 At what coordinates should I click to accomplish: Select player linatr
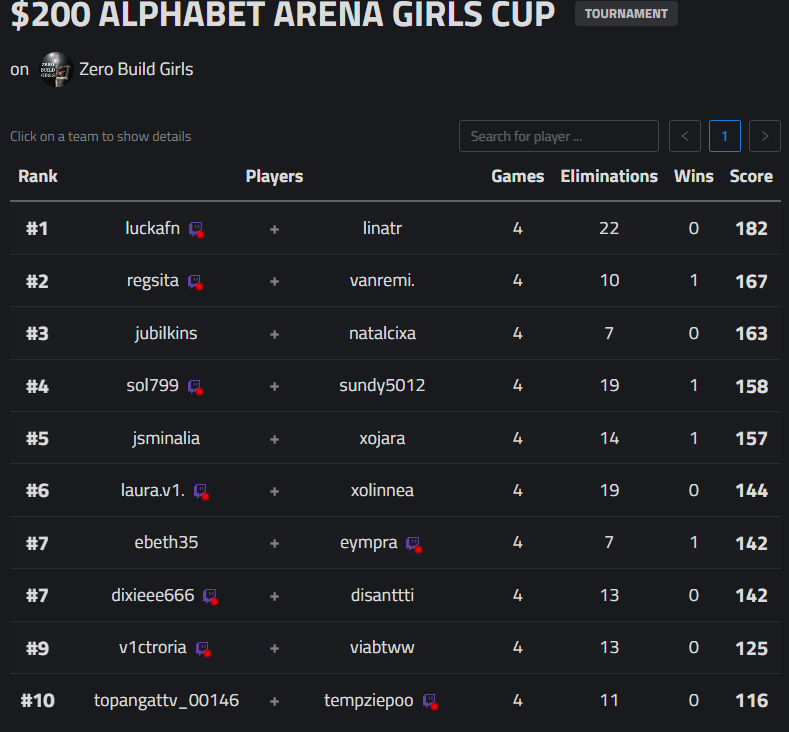coord(382,228)
